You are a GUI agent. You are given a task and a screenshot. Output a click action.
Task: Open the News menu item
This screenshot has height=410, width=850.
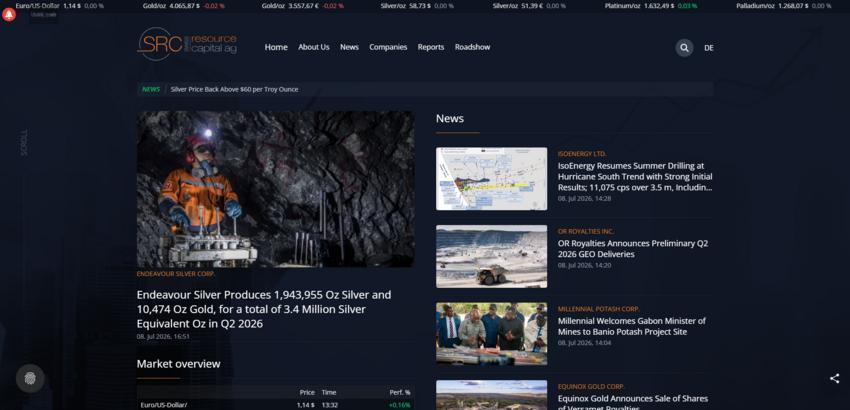coord(349,47)
